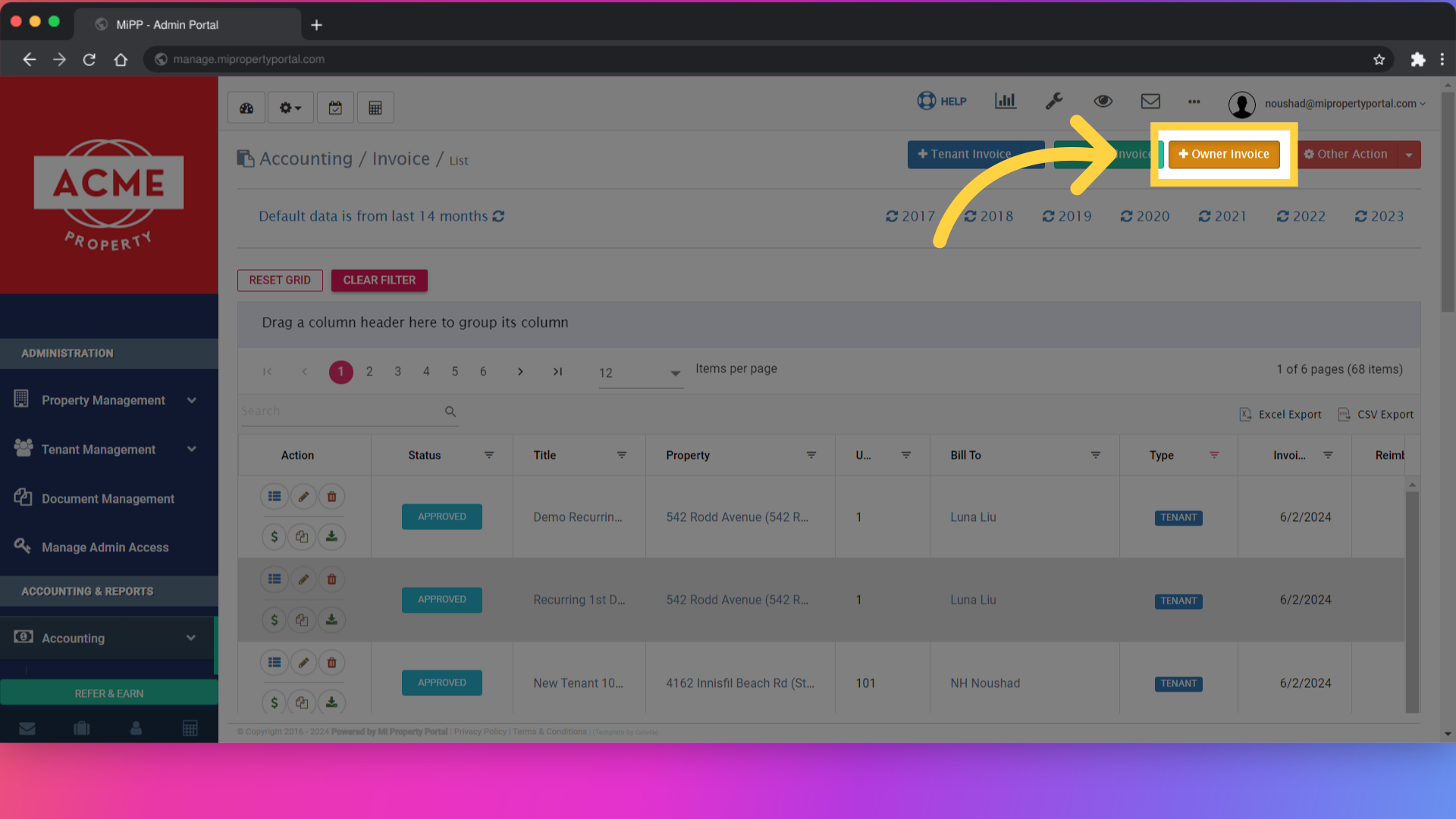The image size is (1456, 819).
Task: Open the calculator icon
Action: coord(375,107)
